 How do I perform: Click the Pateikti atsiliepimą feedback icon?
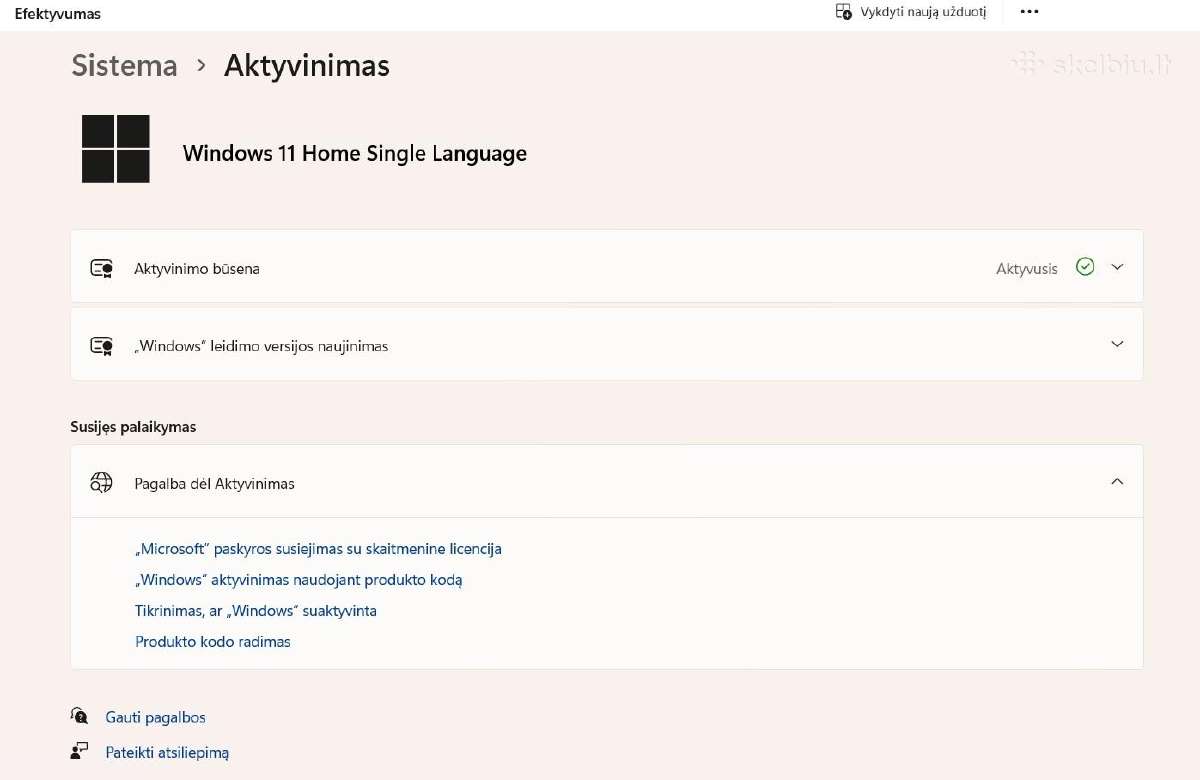click(80, 751)
